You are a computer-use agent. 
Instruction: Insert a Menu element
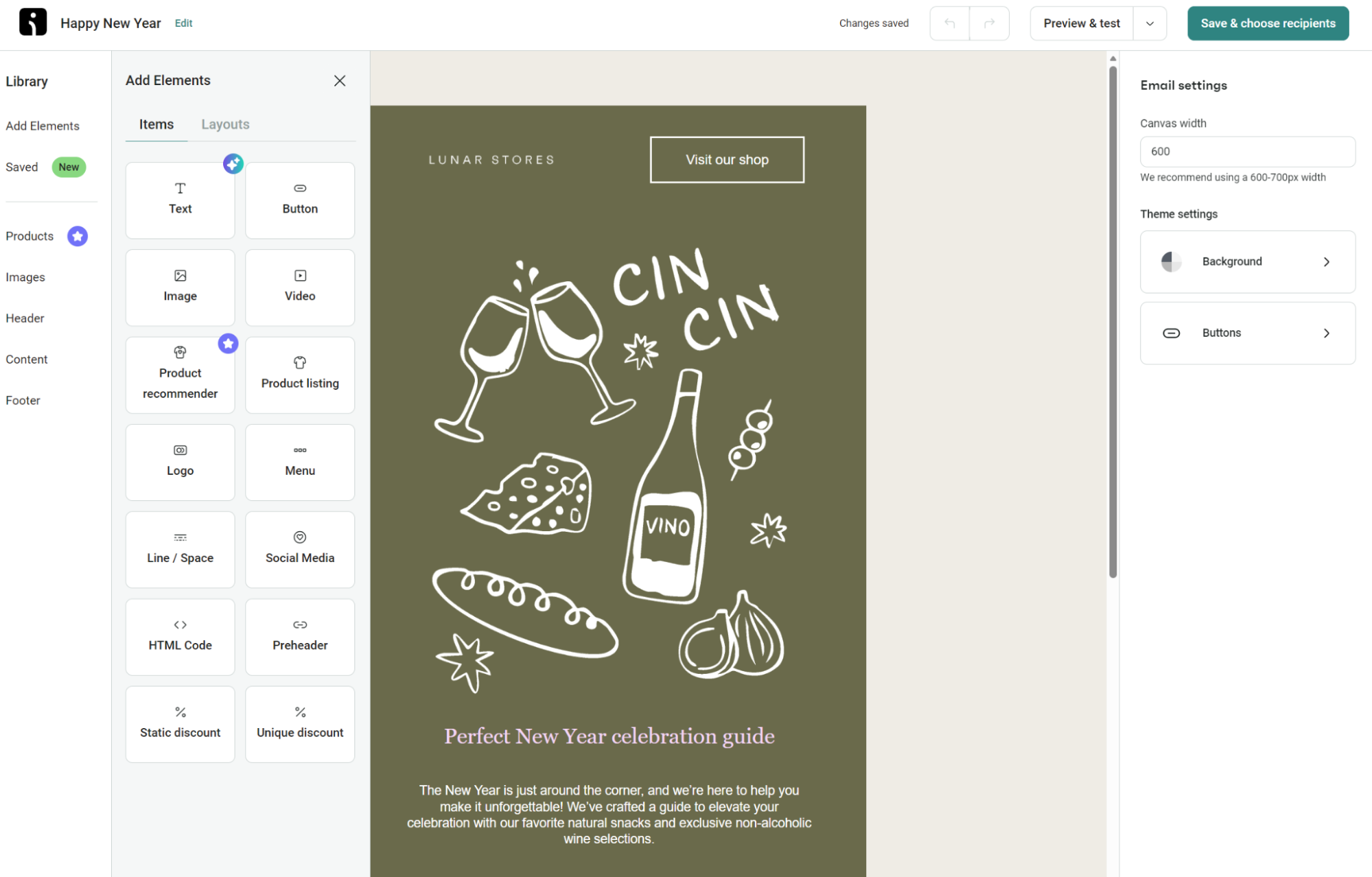[x=299, y=461]
